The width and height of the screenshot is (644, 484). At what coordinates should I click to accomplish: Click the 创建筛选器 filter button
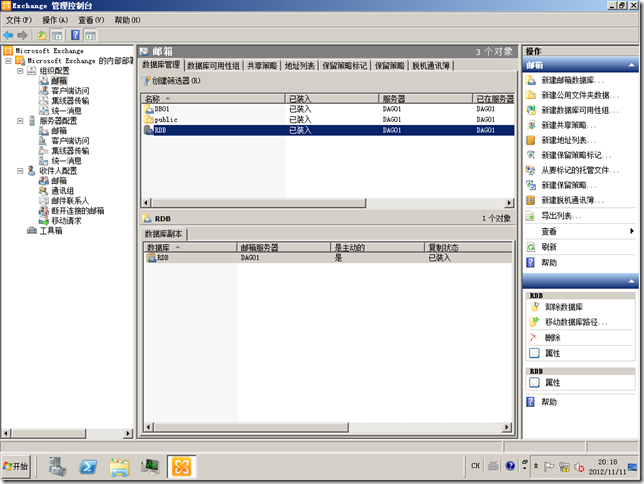tap(171, 81)
